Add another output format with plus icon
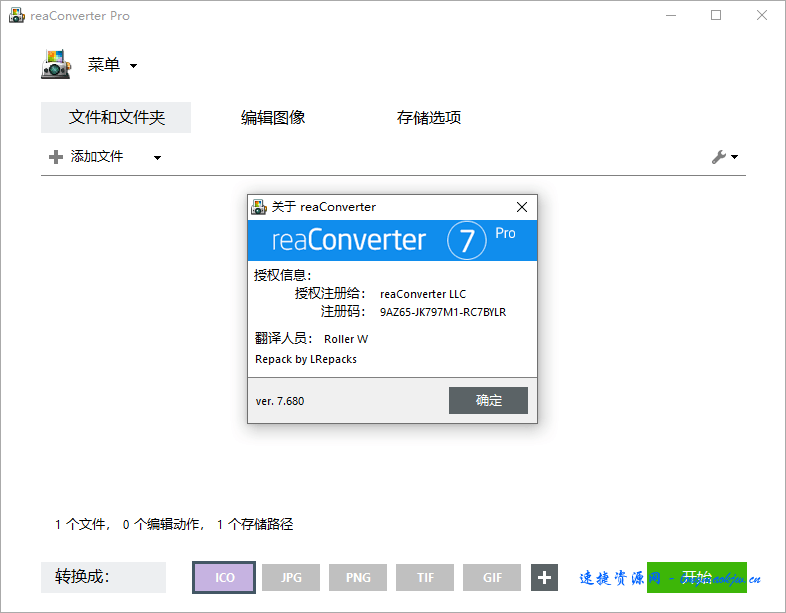 [x=544, y=577]
